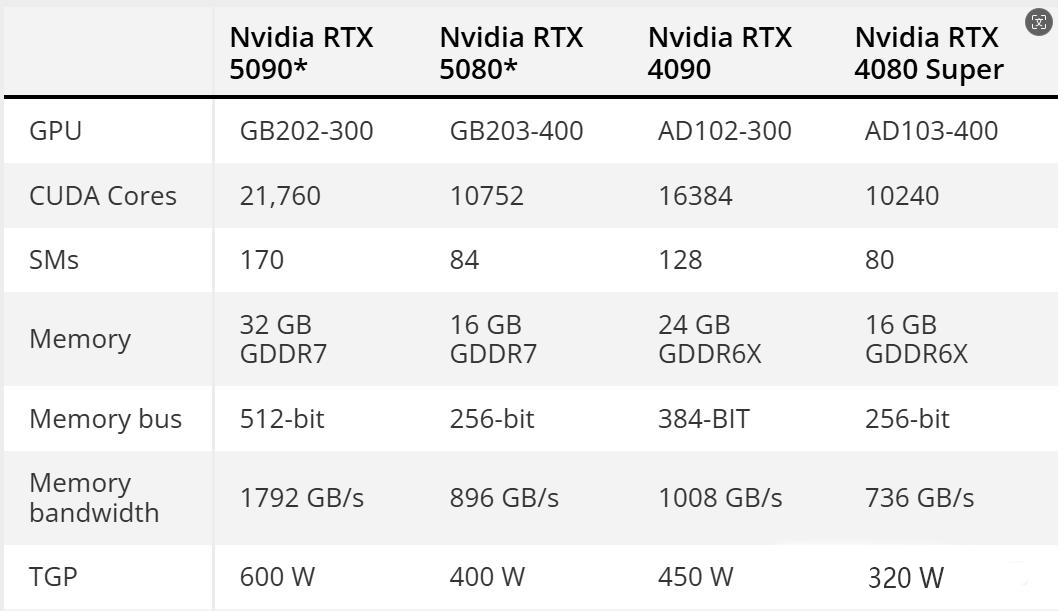Click the image scan icon in the corner
Image resolution: width=1058 pixels, height=611 pixels.
1038,22
